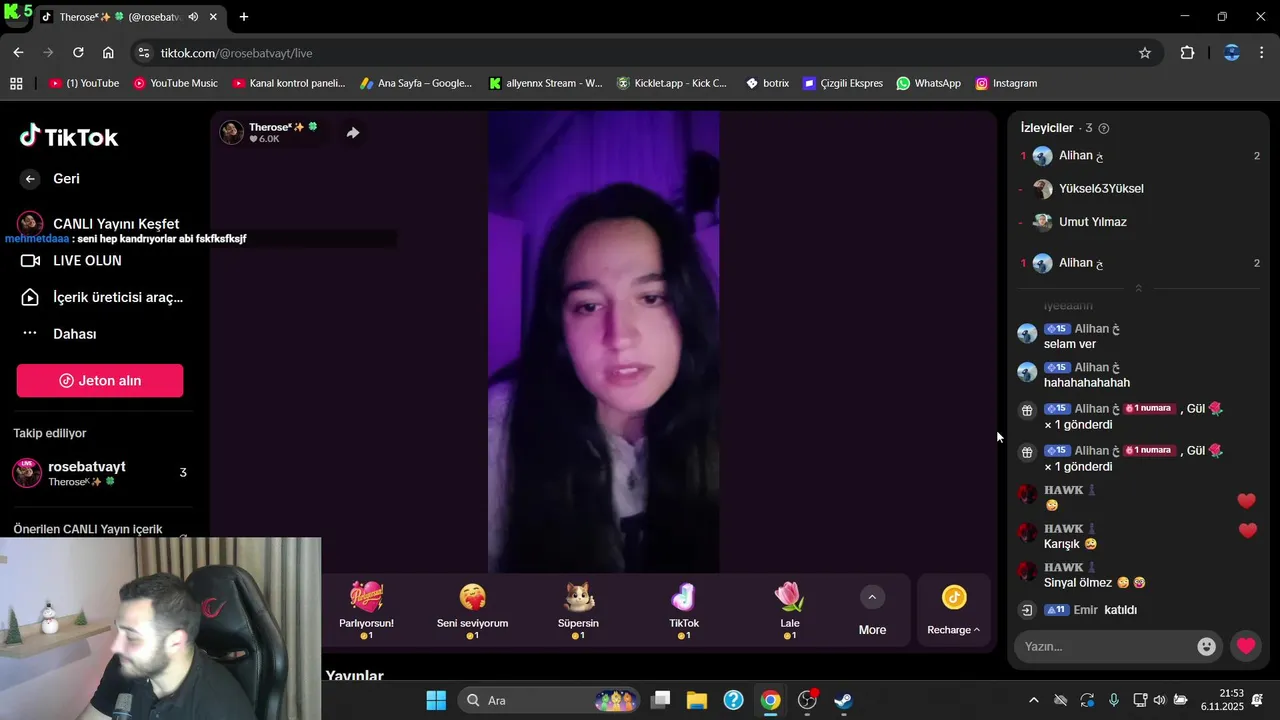1280x720 pixels.
Task: Open Task View on the taskbar
Action: pos(660,700)
